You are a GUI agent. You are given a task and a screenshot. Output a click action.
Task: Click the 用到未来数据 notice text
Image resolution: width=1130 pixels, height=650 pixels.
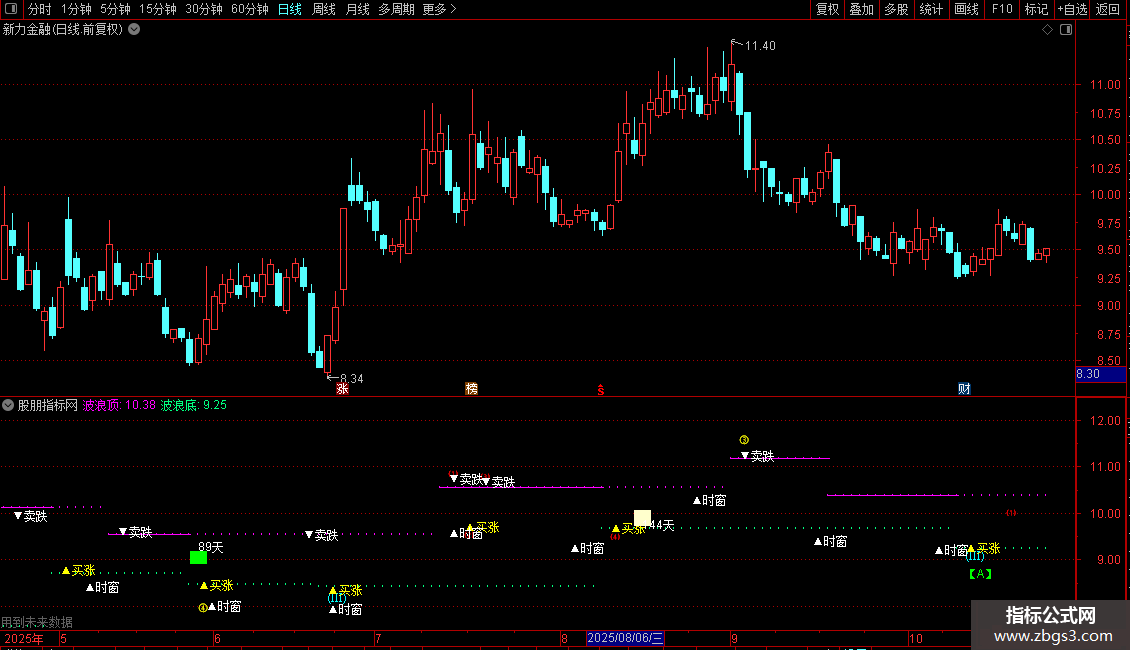37,622
